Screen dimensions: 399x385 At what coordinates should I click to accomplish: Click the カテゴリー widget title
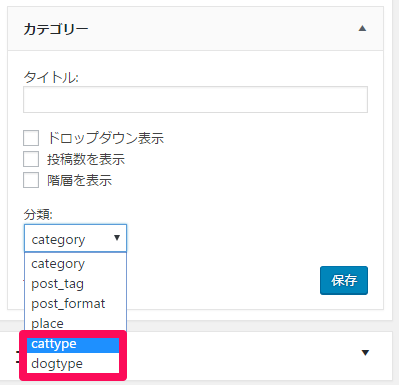pyautogui.click(x=56, y=29)
